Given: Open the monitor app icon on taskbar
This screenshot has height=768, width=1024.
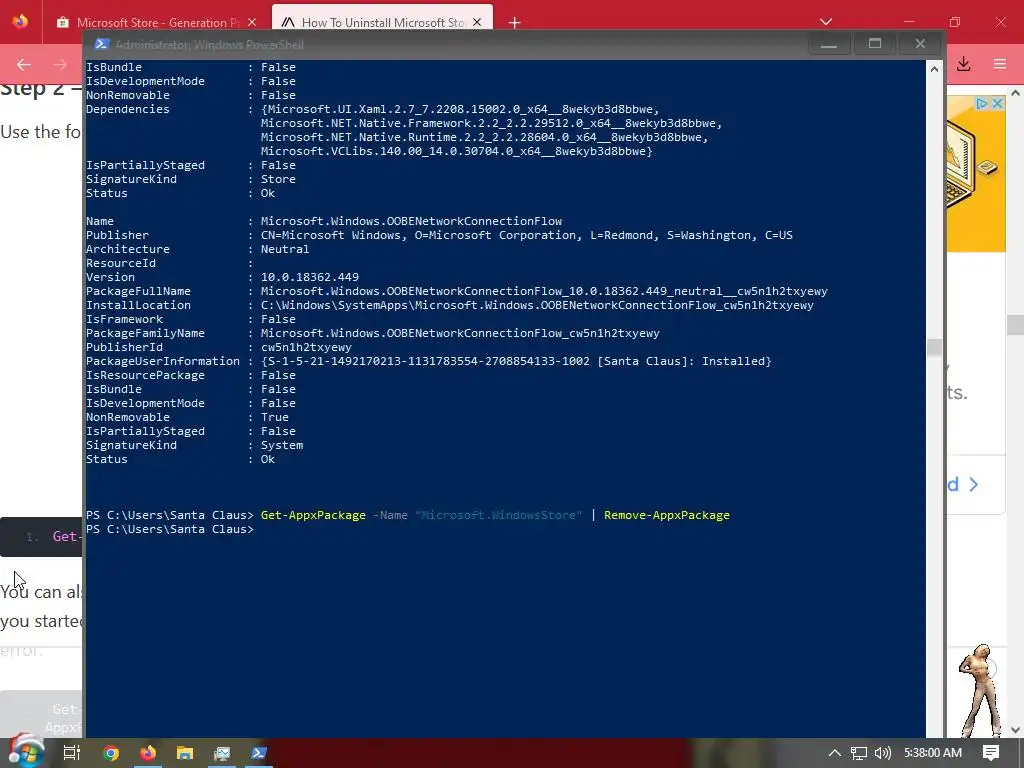Looking at the screenshot, I should [x=222, y=753].
